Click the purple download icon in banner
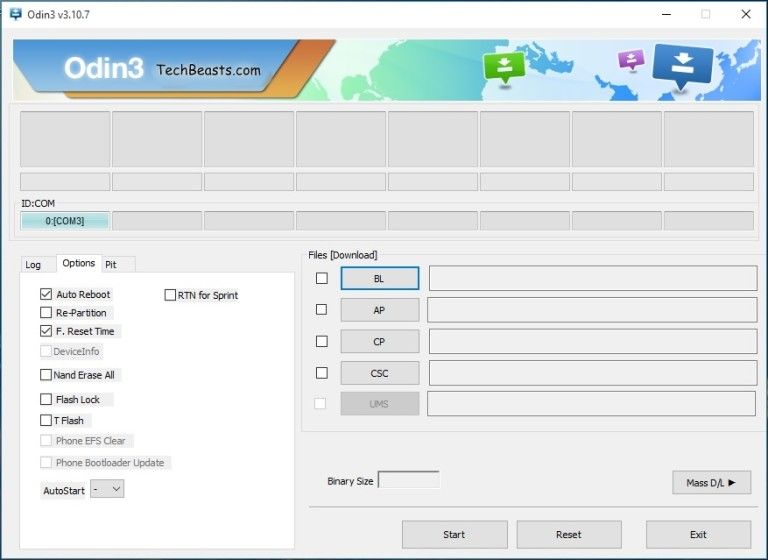This screenshot has width=768, height=560. click(631, 60)
